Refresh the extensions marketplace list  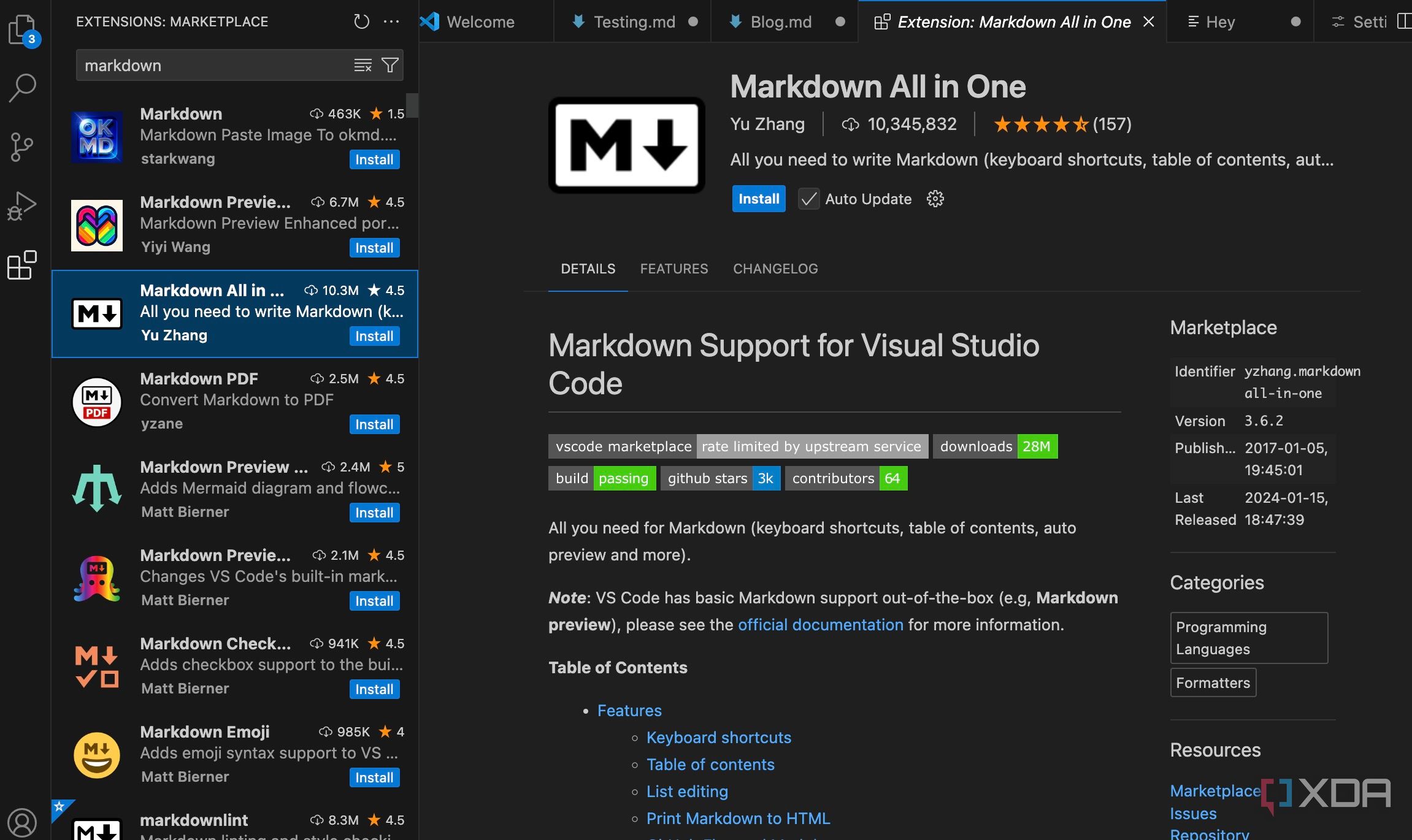tap(361, 22)
